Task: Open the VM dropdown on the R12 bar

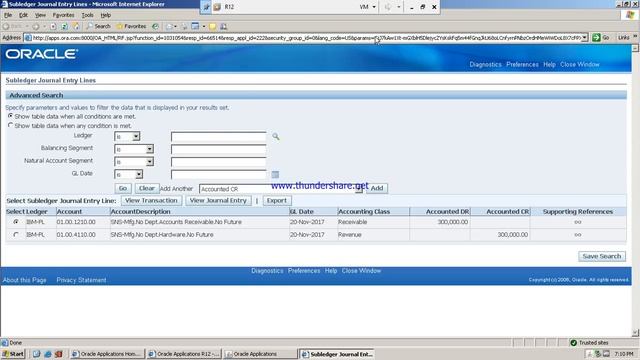Action: tap(367, 7)
